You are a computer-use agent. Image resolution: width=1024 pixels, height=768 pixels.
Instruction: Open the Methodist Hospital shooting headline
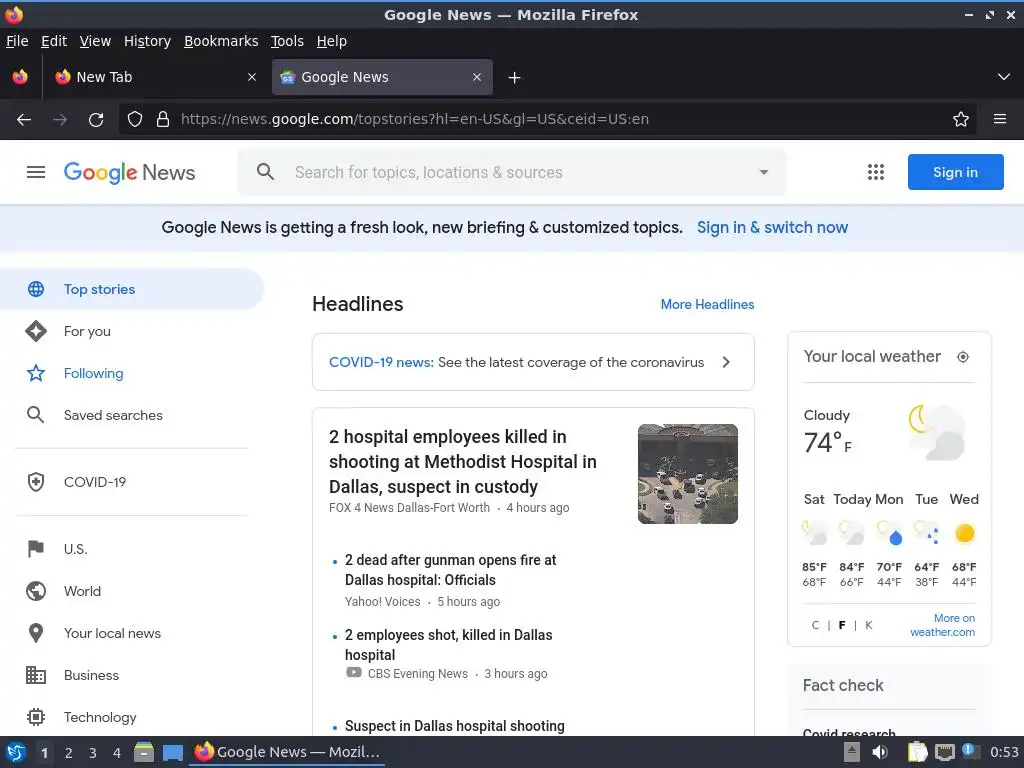coord(462,462)
